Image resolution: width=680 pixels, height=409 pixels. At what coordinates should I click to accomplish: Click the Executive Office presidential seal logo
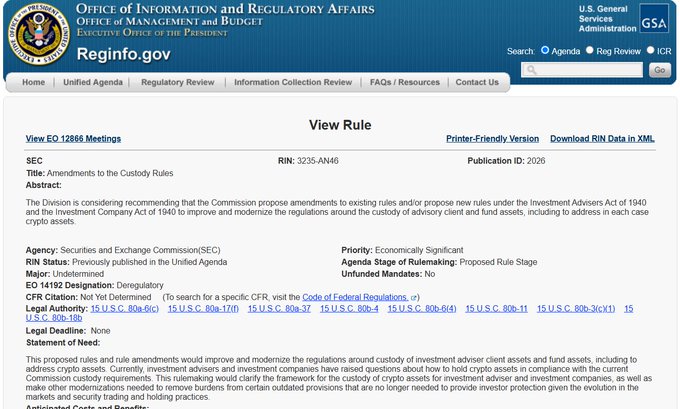[39, 34]
